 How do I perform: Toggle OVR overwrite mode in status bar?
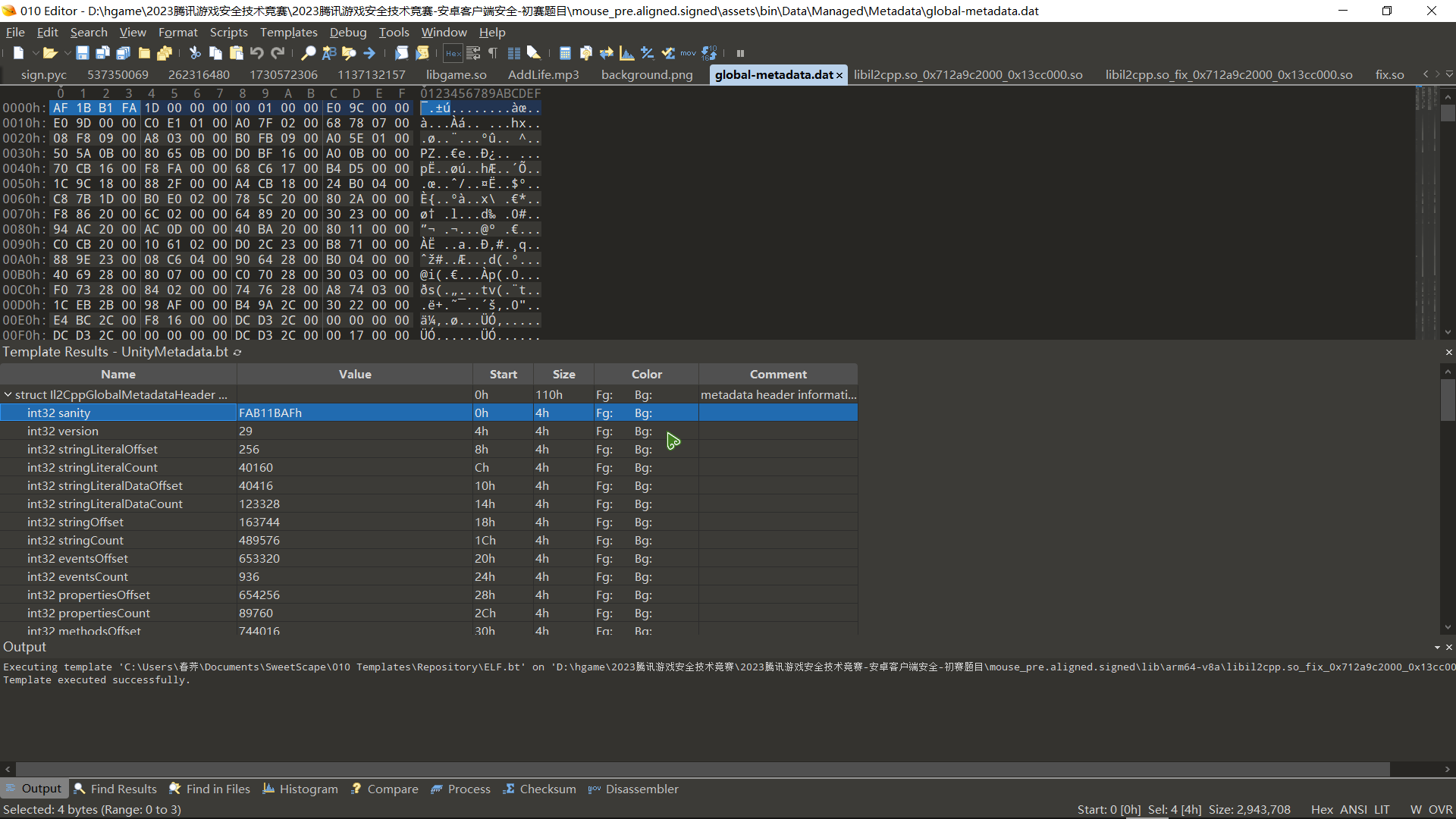1440,809
